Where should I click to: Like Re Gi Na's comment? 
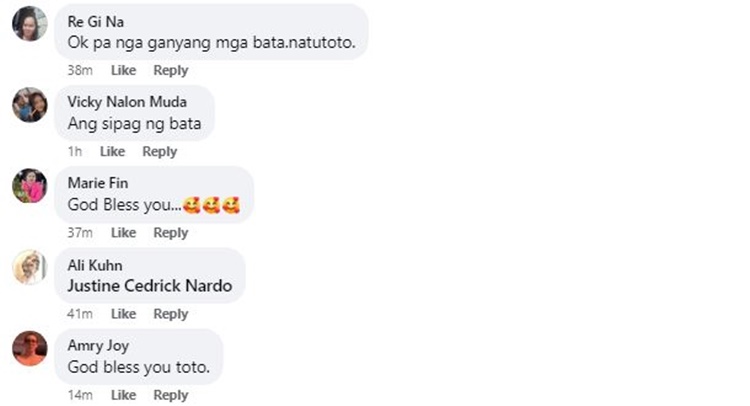123,70
